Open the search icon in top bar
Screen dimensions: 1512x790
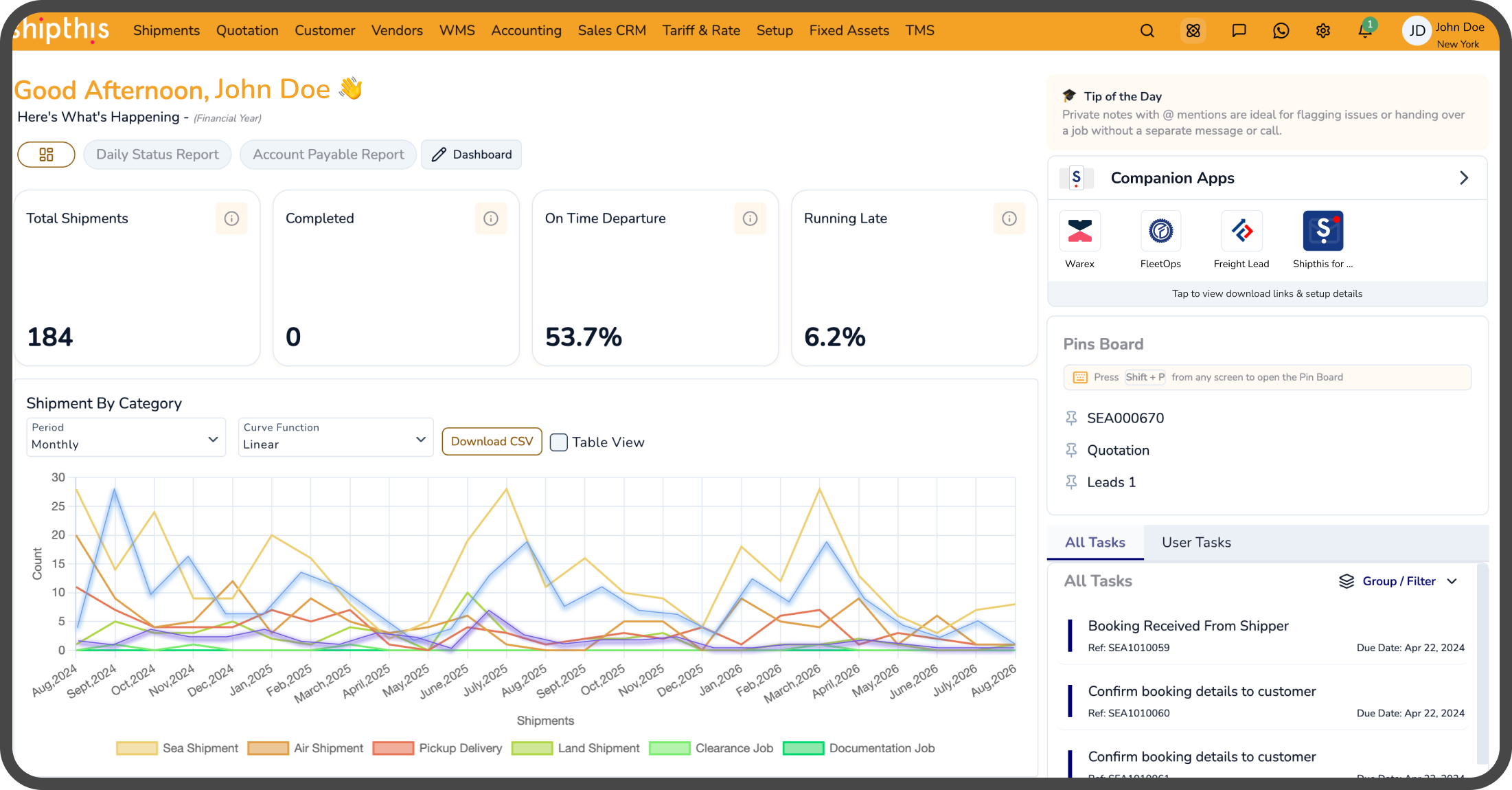[1147, 31]
